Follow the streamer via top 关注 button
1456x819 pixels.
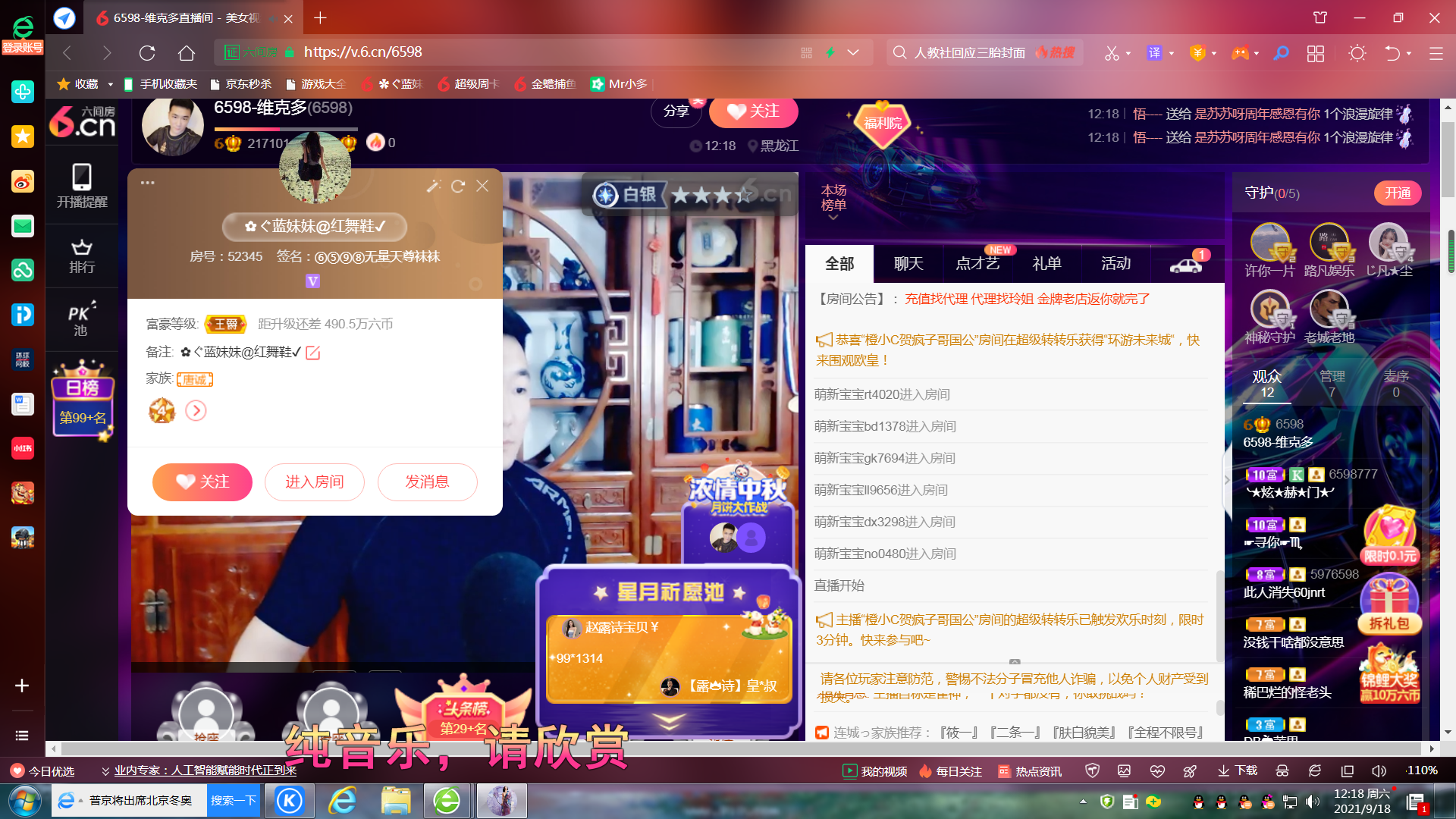753,112
